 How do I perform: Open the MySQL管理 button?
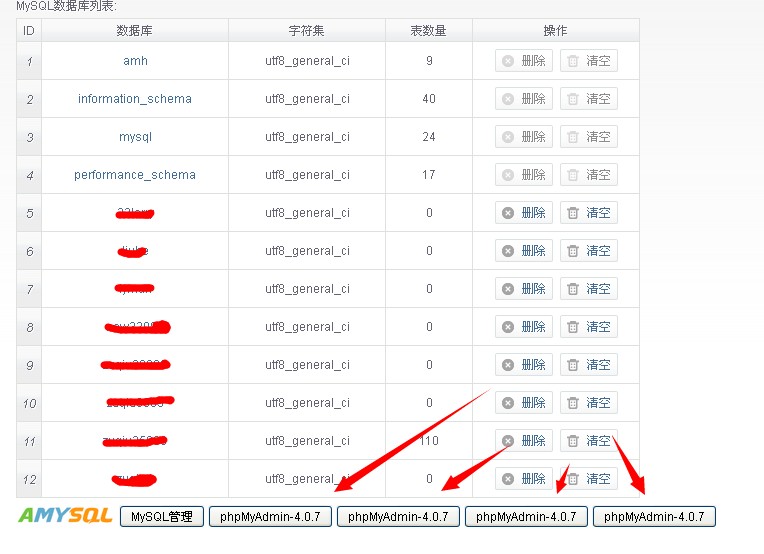162,517
